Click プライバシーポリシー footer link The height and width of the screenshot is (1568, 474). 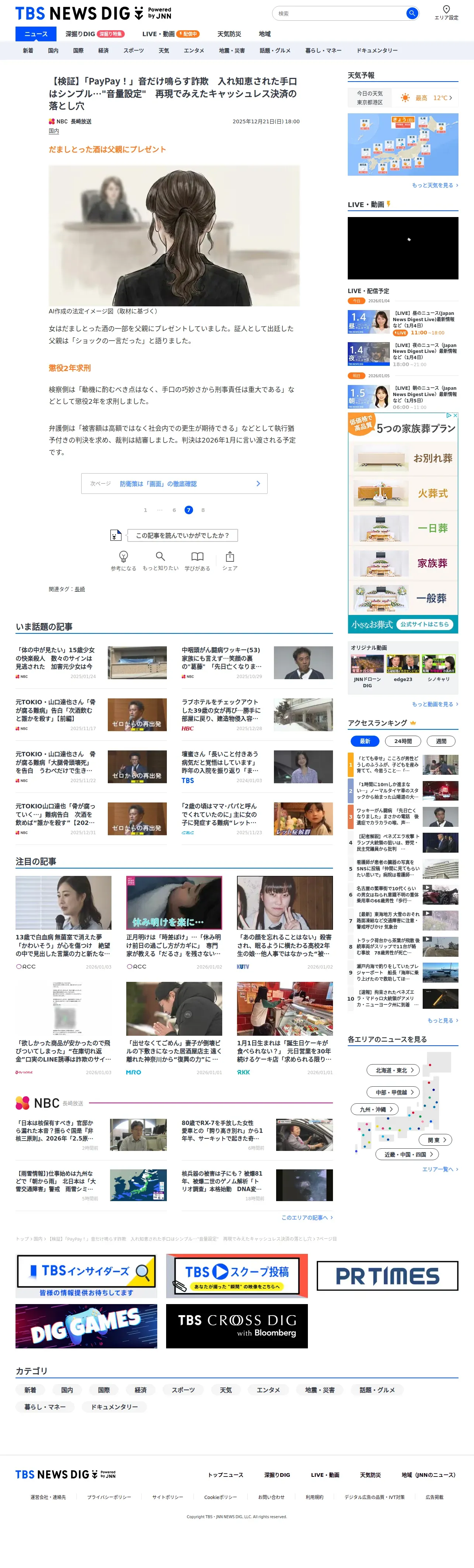(109, 1497)
